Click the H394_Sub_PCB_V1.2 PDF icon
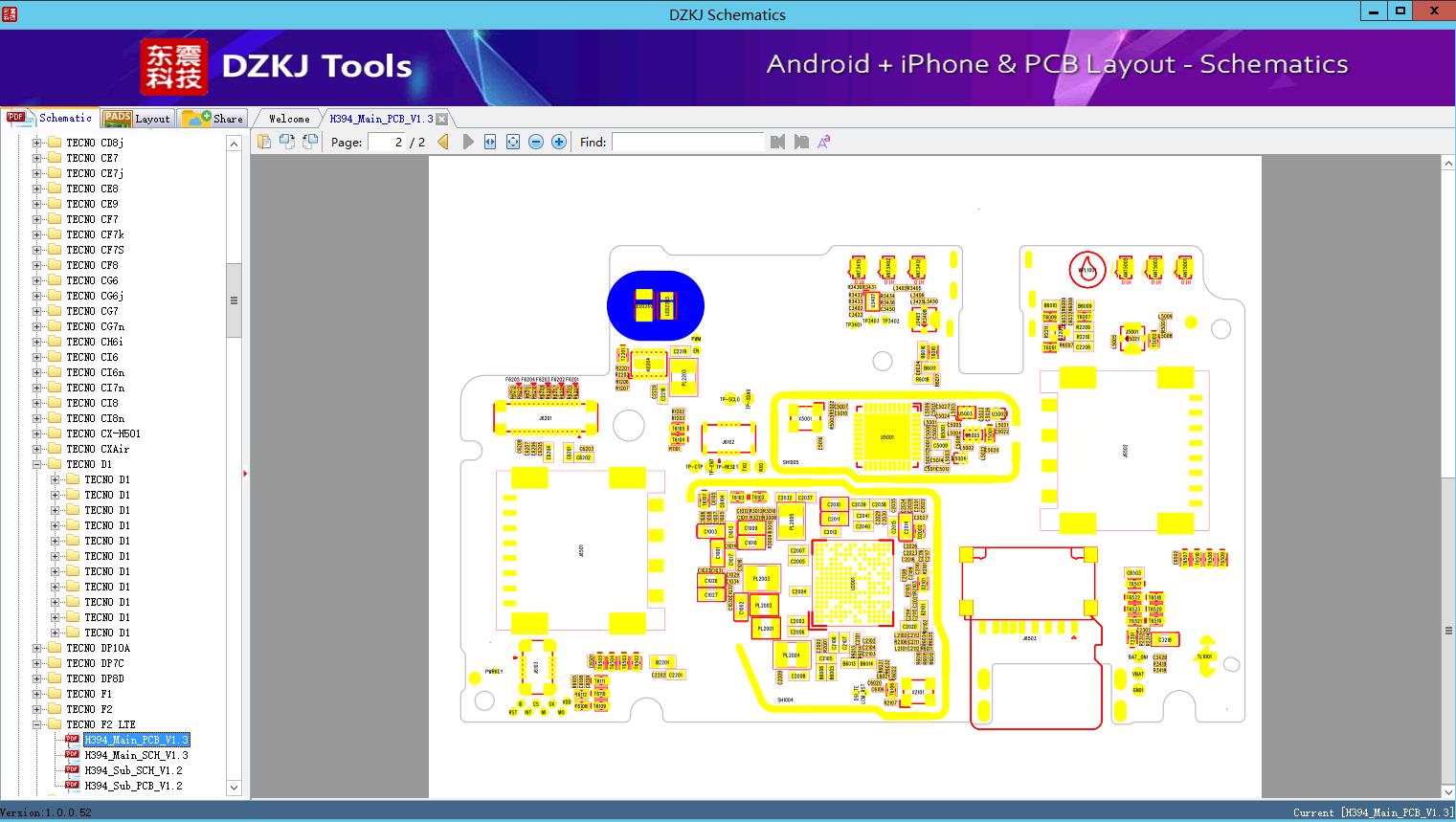 72,786
